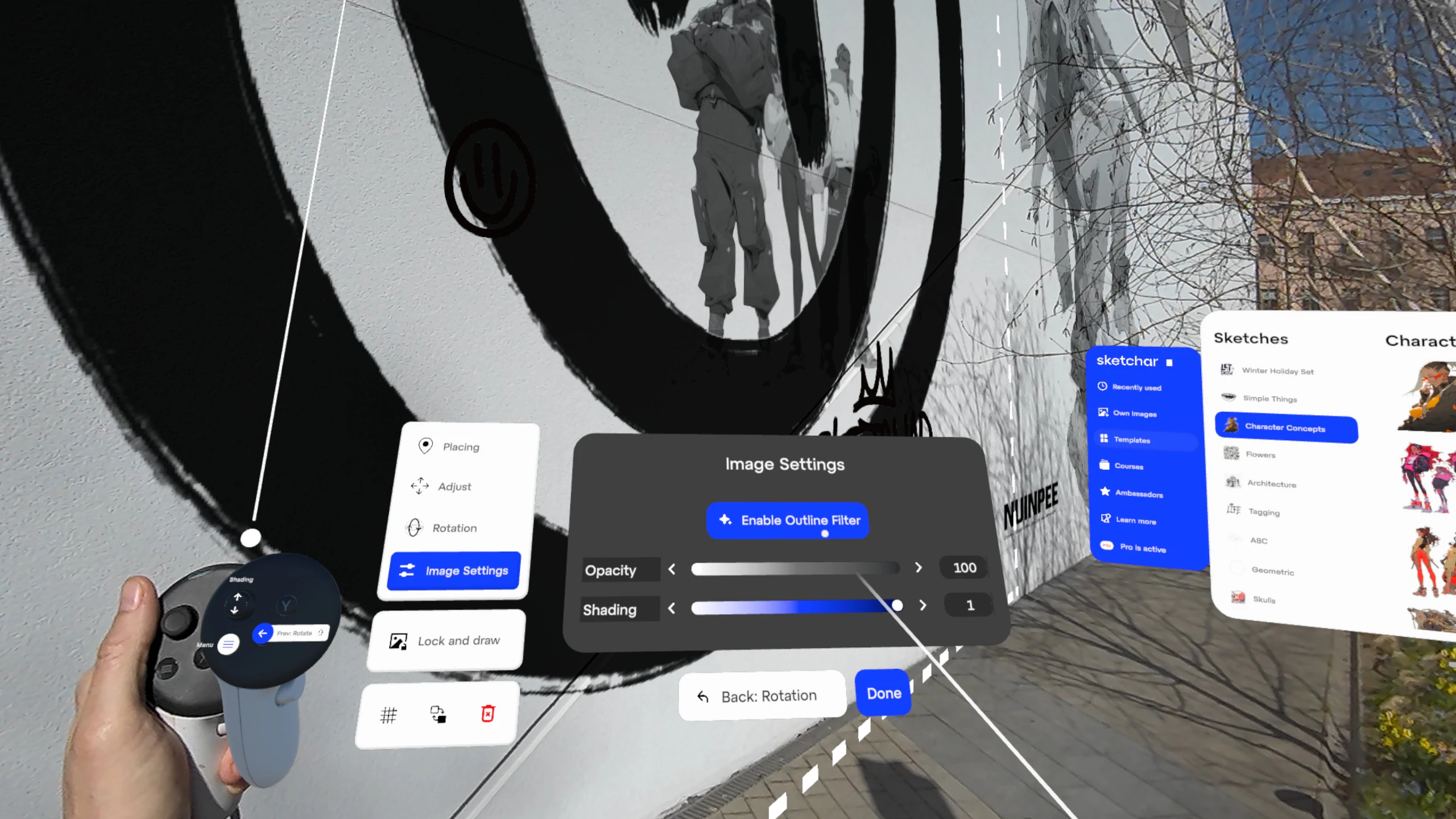Select the Adjust tool

454,486
